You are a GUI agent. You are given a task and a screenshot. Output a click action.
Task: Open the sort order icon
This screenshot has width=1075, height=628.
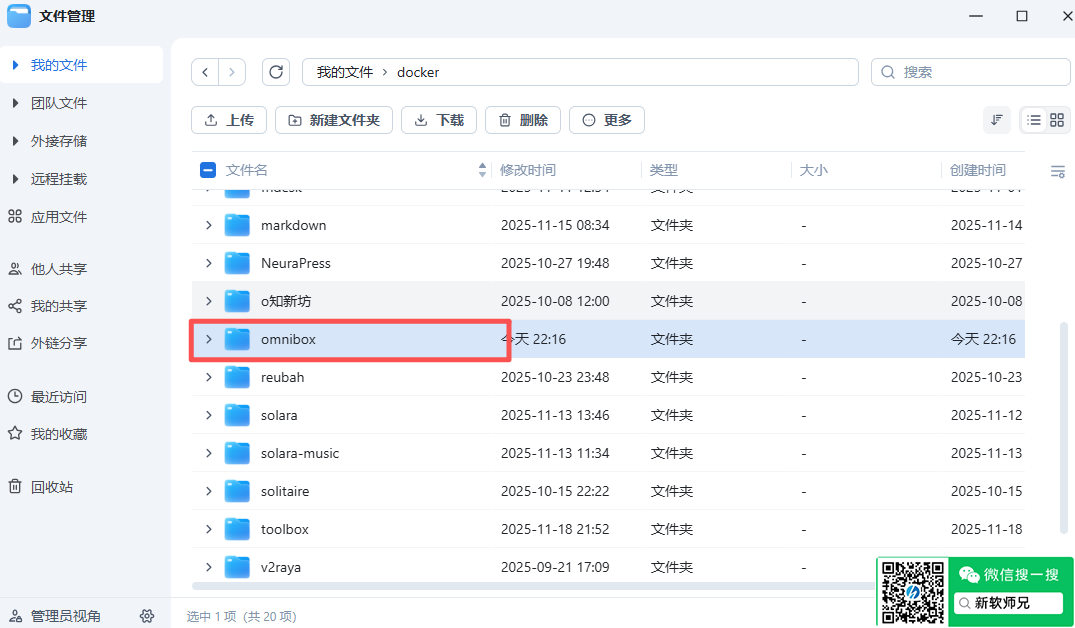pos(997,120)
